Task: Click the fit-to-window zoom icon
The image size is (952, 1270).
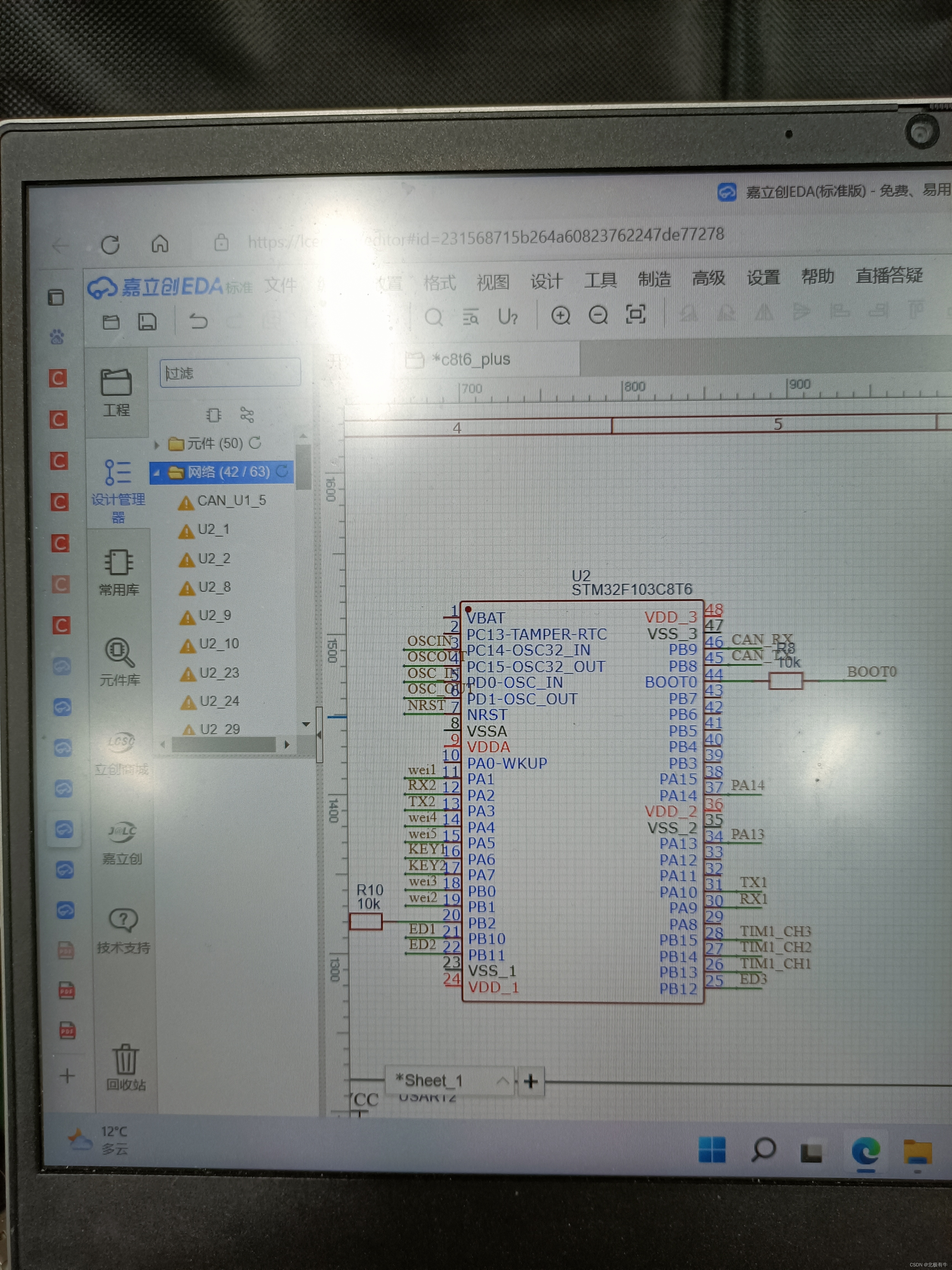Action: [635, 314]
